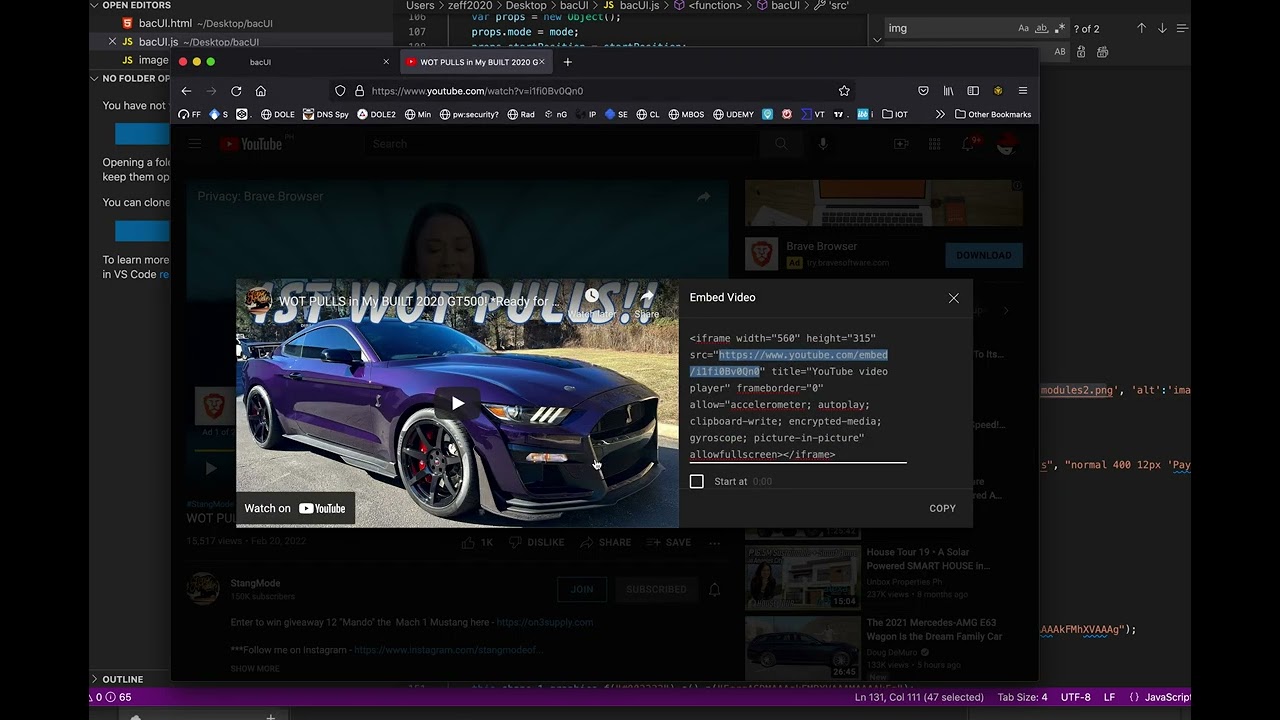Screen dimensions: 1280x720
Task: Click the Start at 0:00 time field
Action: coord(762,482)
